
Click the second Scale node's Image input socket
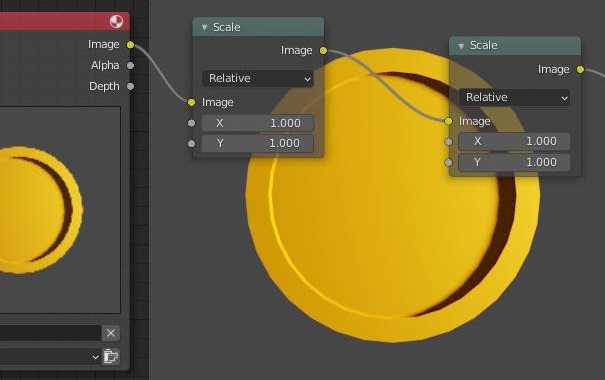pyautogui.click(x=448, y=121)
